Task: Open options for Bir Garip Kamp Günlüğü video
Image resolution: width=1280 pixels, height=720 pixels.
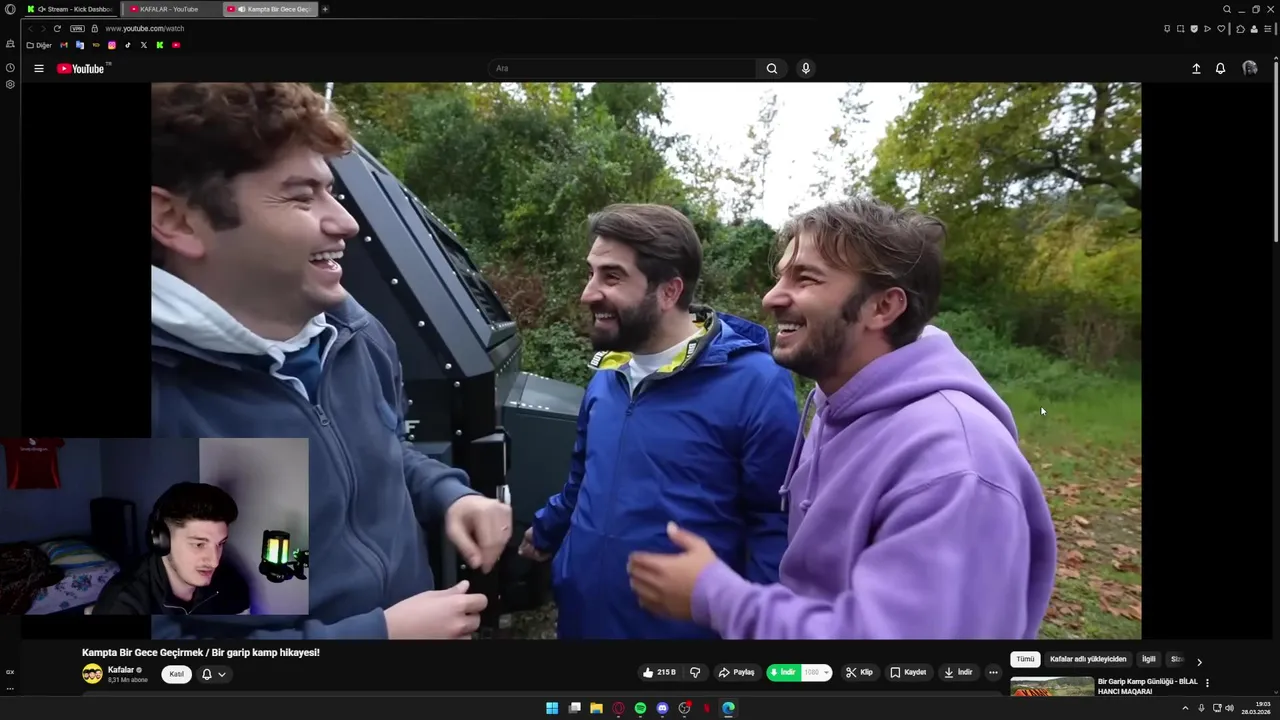Action: tap(1207, 683)
